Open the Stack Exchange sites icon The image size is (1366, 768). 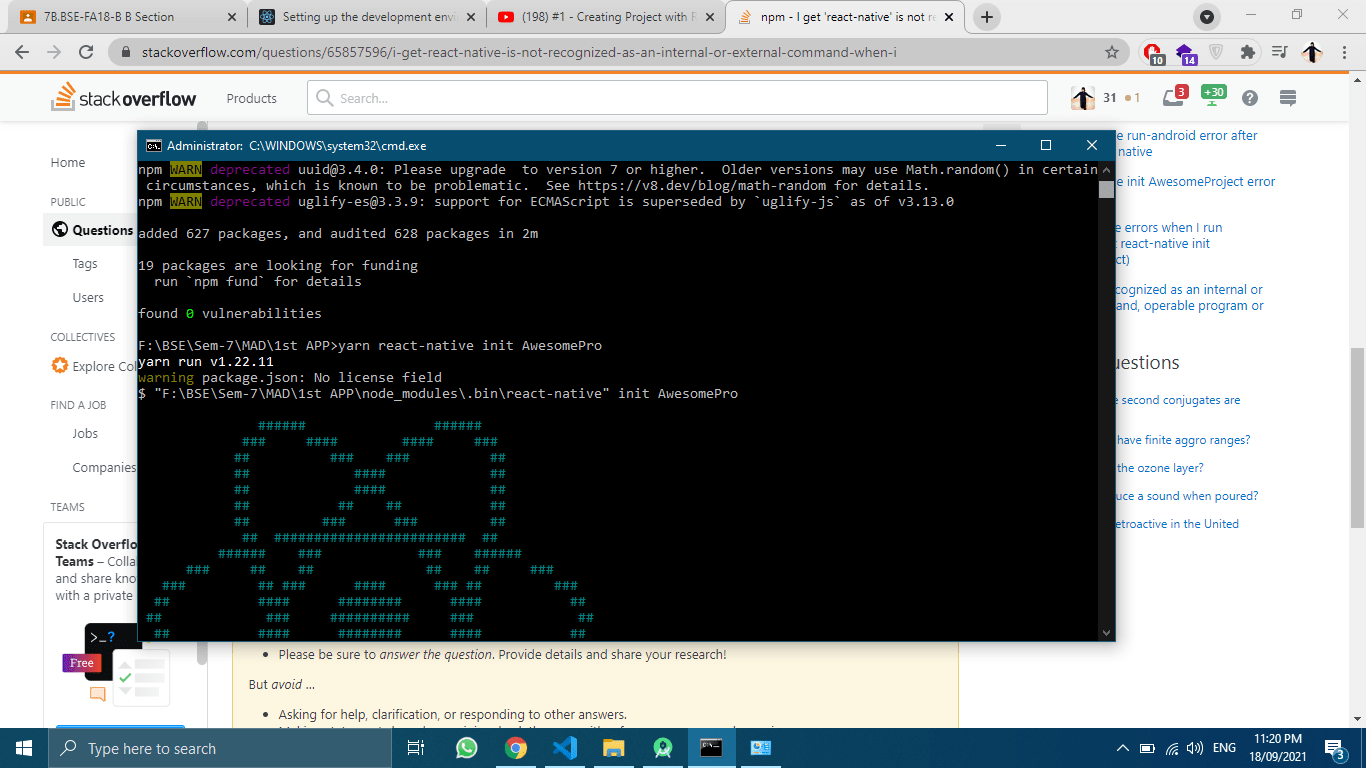coord(1287,98)
